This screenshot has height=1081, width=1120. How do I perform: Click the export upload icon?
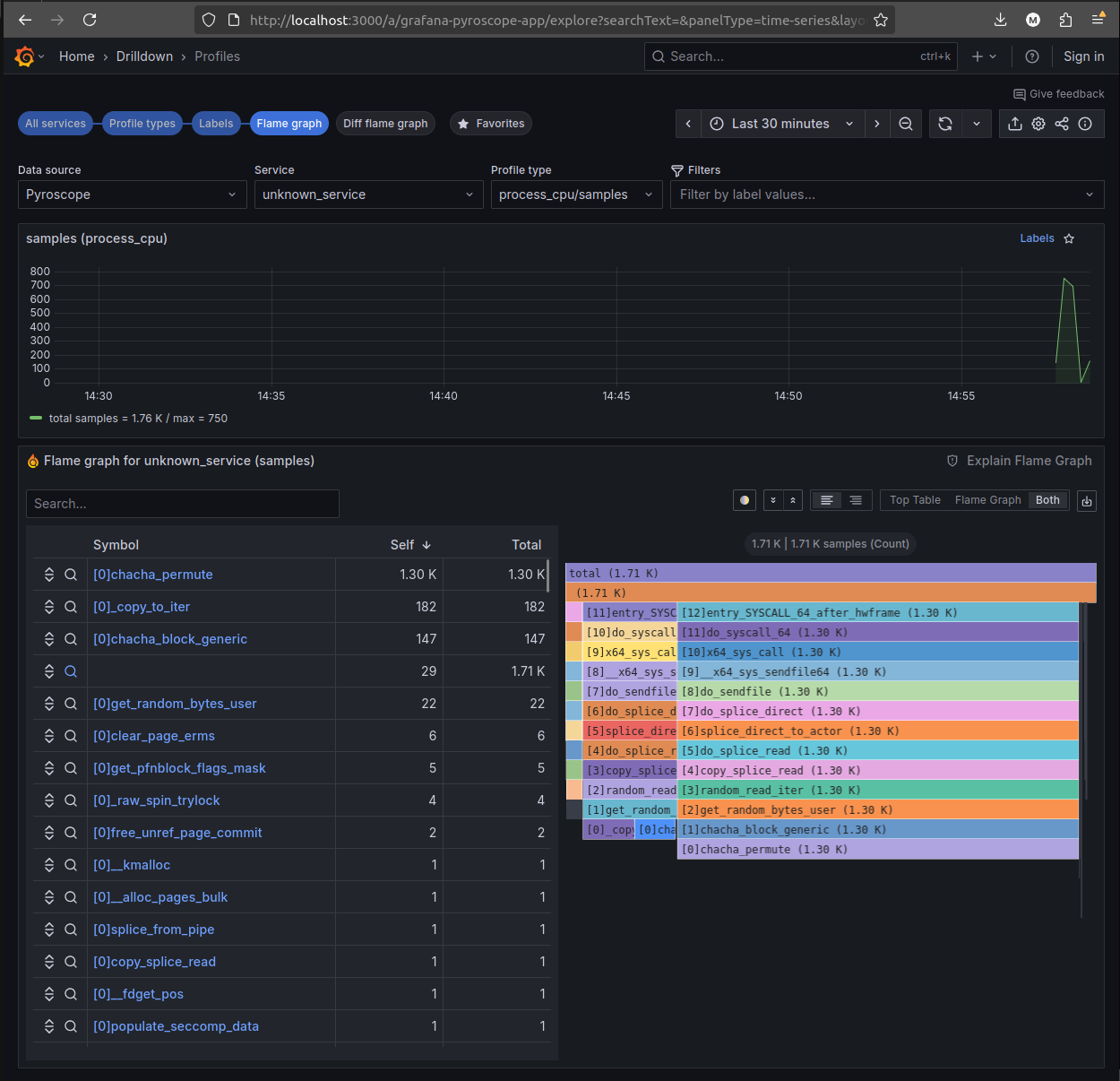coord(1015,124)
